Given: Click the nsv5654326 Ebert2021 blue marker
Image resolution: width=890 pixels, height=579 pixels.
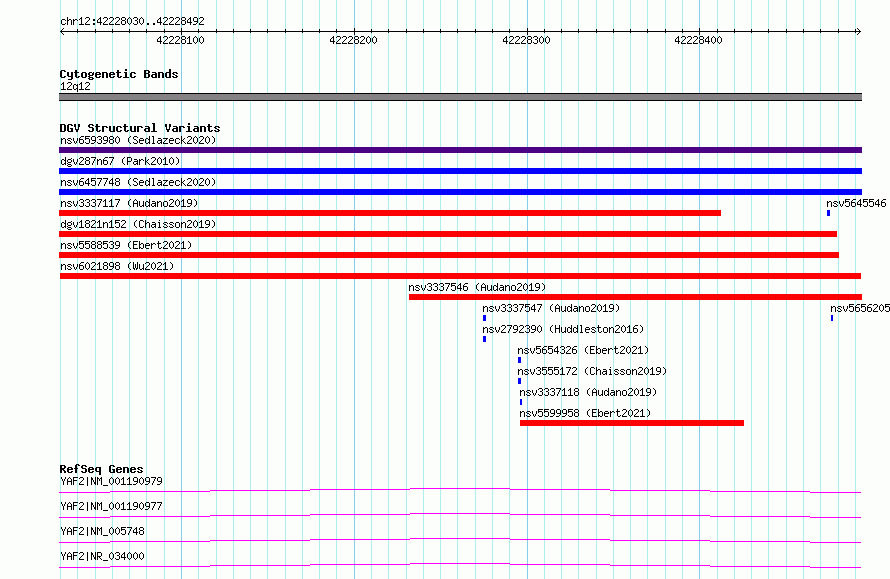Looking at the screenshot, I should click(519, 360).
